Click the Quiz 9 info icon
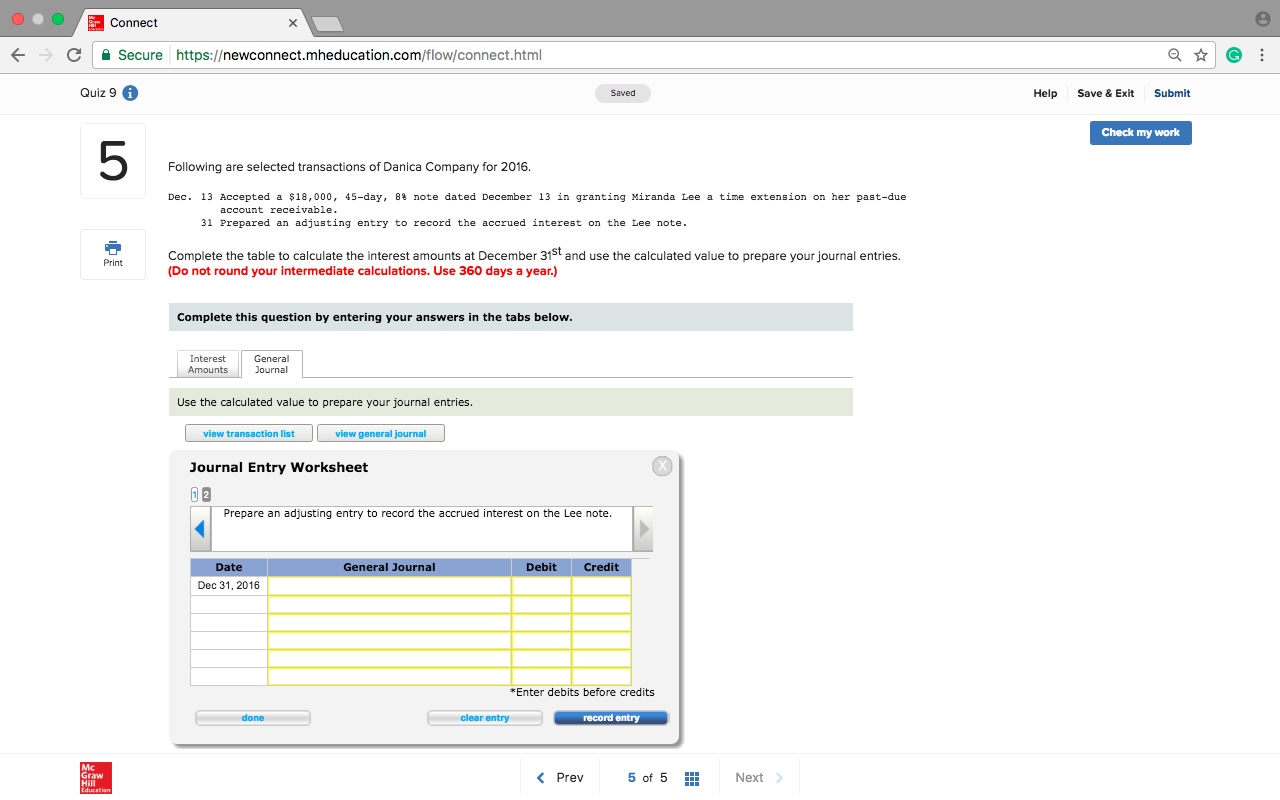Screen dimensions: 1280x800 (133, 92)
